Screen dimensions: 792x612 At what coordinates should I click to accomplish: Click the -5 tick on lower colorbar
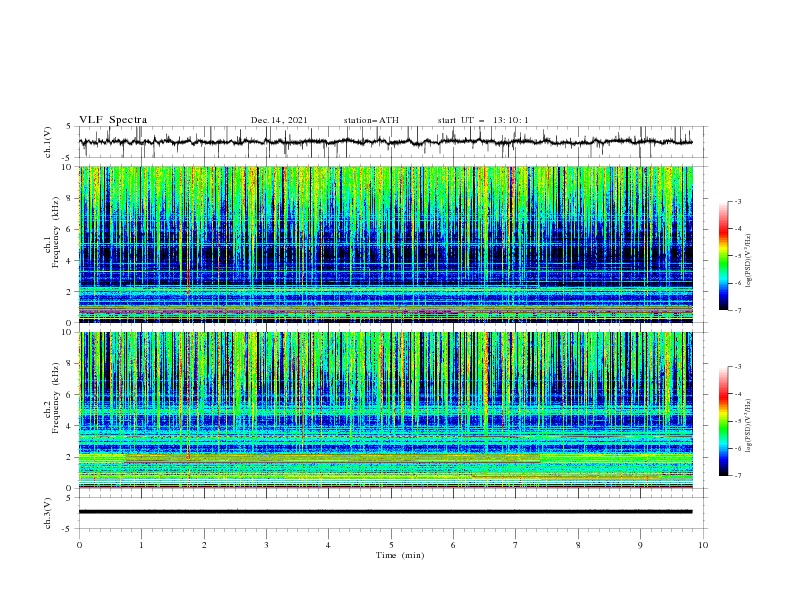pyautogui.click(x=737, y=421)
